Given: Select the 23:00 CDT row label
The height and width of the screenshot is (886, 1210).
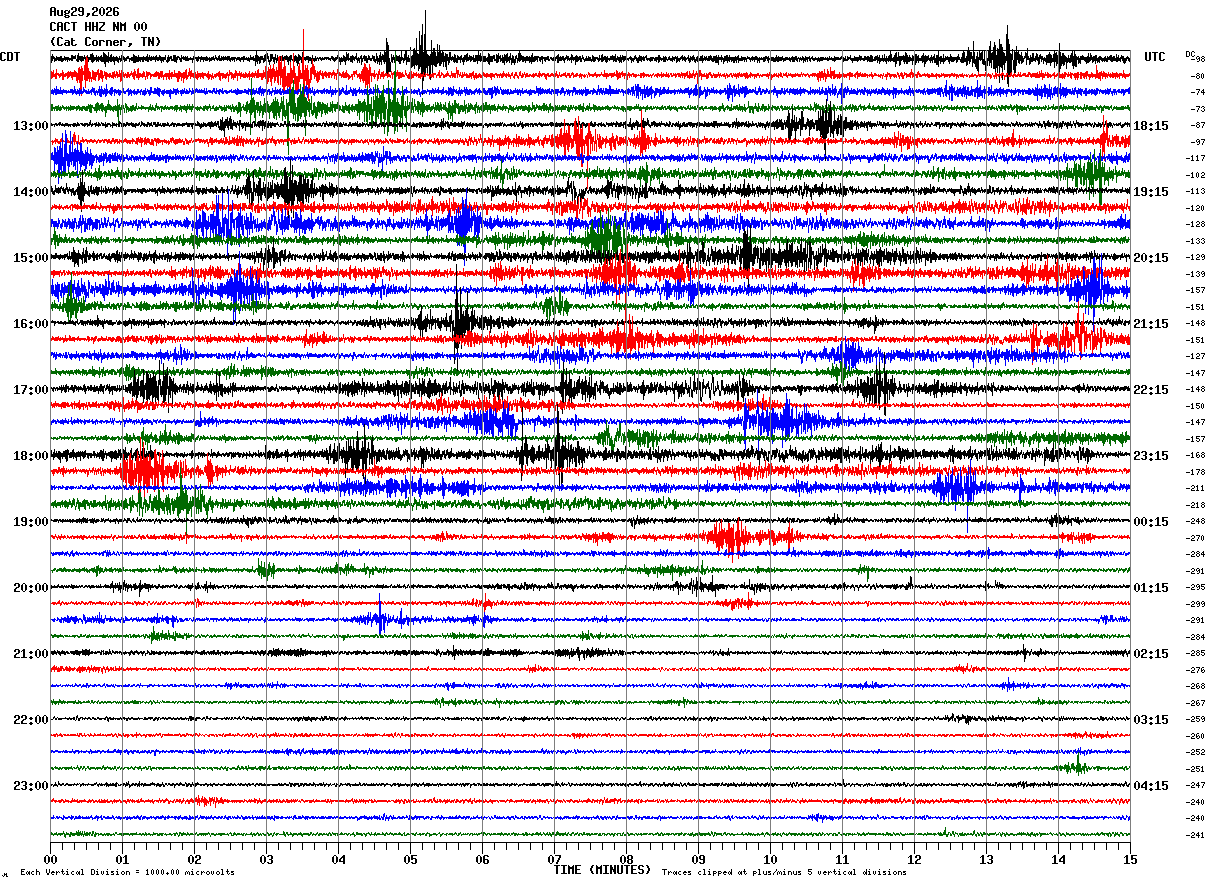Looking at the screenshot, I should [x=31, y=785].
